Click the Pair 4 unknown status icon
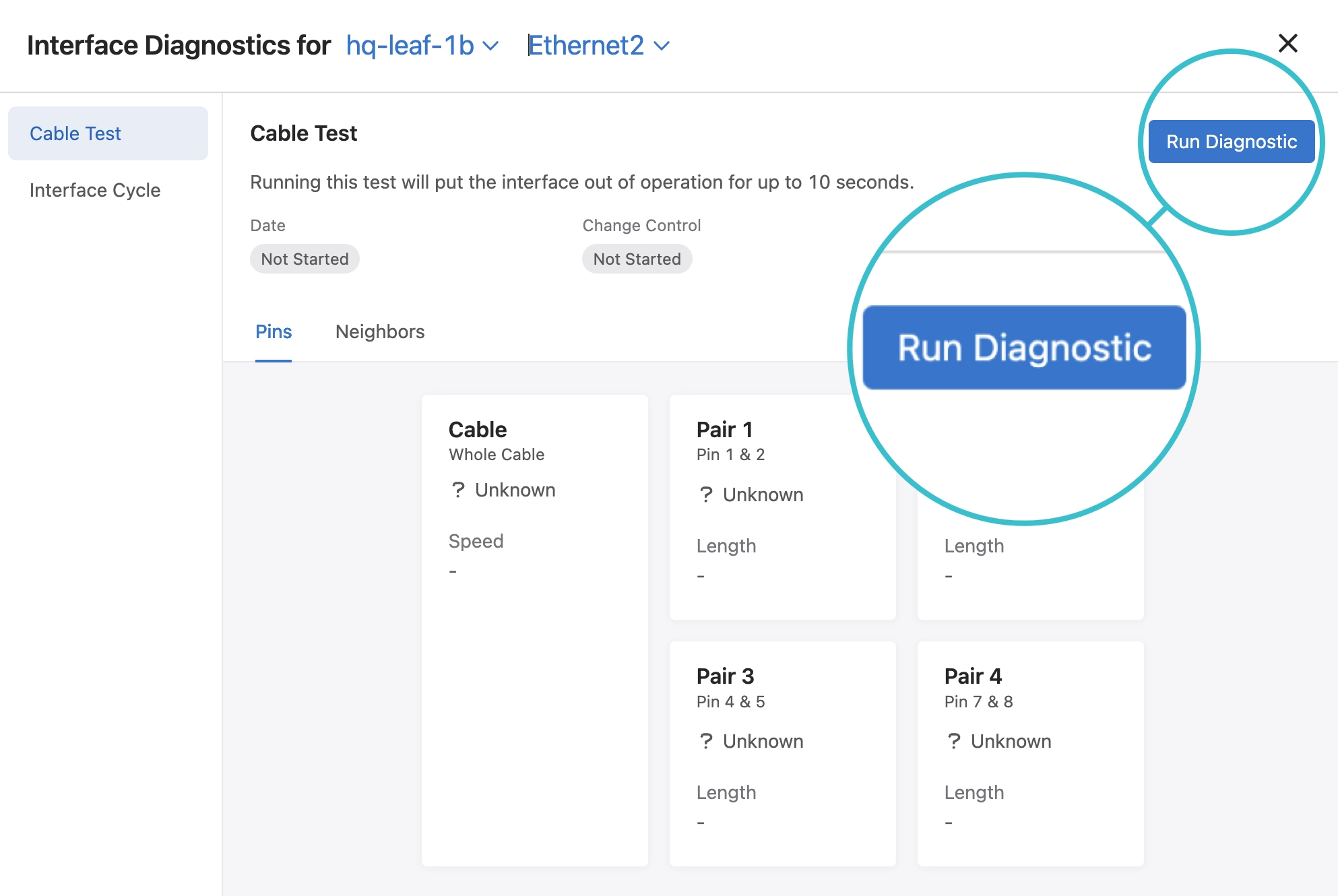 953,741
